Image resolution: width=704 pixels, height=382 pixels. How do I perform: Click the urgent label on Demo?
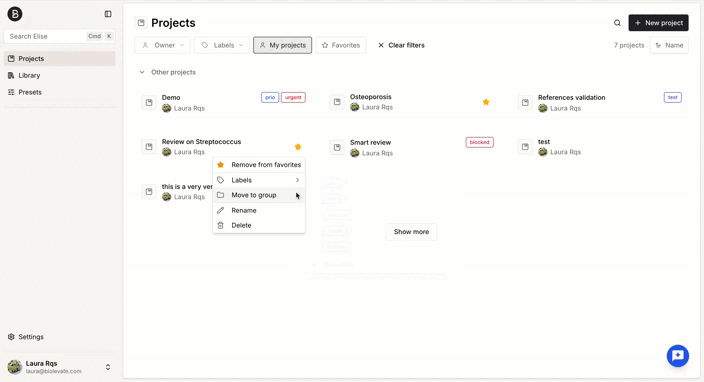click(x=293, y=97)
